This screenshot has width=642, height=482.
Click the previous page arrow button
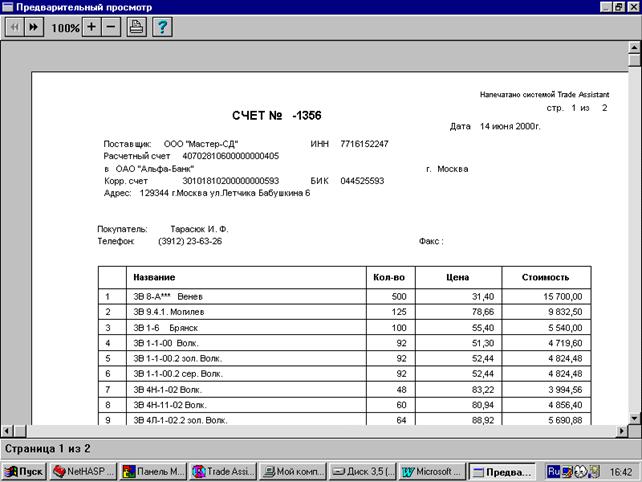click(14, 28)
